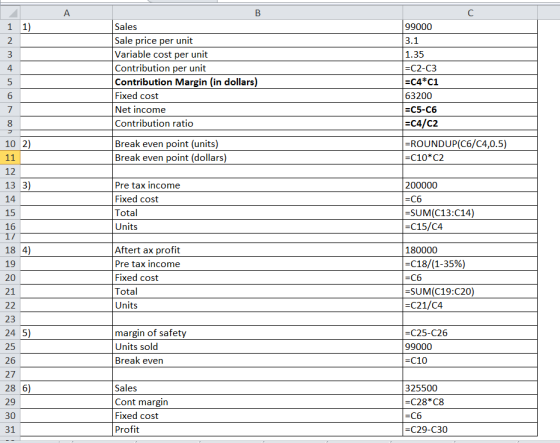This screenshot has height=443, width=560.
Task: Select column C header
Action: (470, 13)
